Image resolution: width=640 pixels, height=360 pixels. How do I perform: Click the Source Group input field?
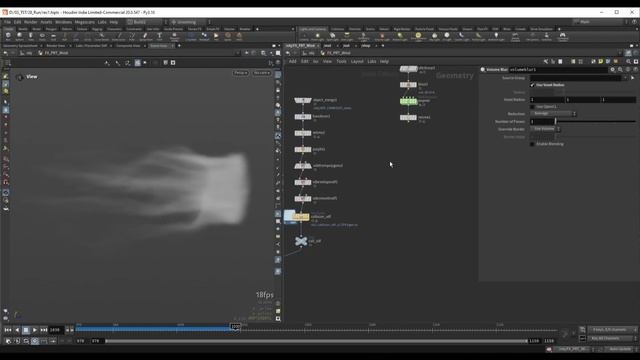[576, 78]
